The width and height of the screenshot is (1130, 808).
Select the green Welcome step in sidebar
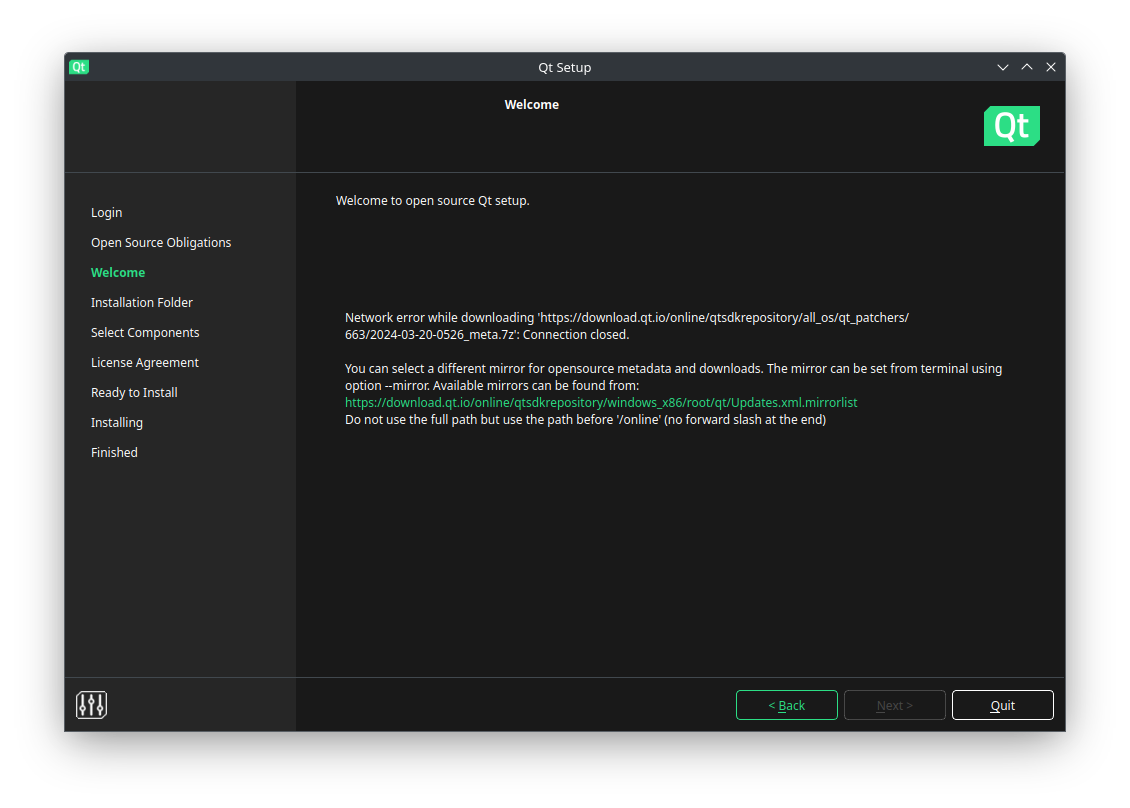click(118, 272)
